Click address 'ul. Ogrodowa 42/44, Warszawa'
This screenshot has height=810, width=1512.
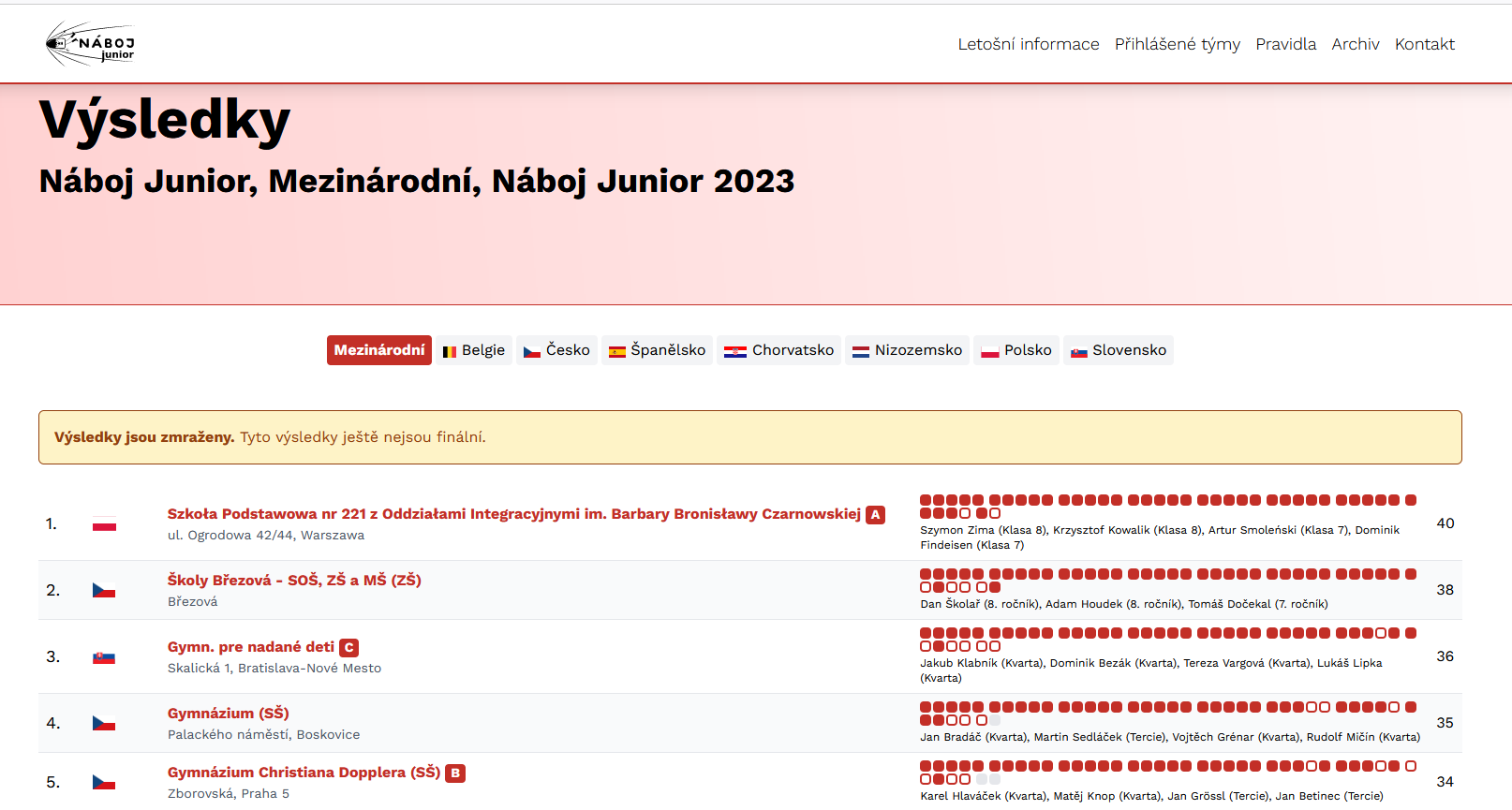[x=266, y=536]
